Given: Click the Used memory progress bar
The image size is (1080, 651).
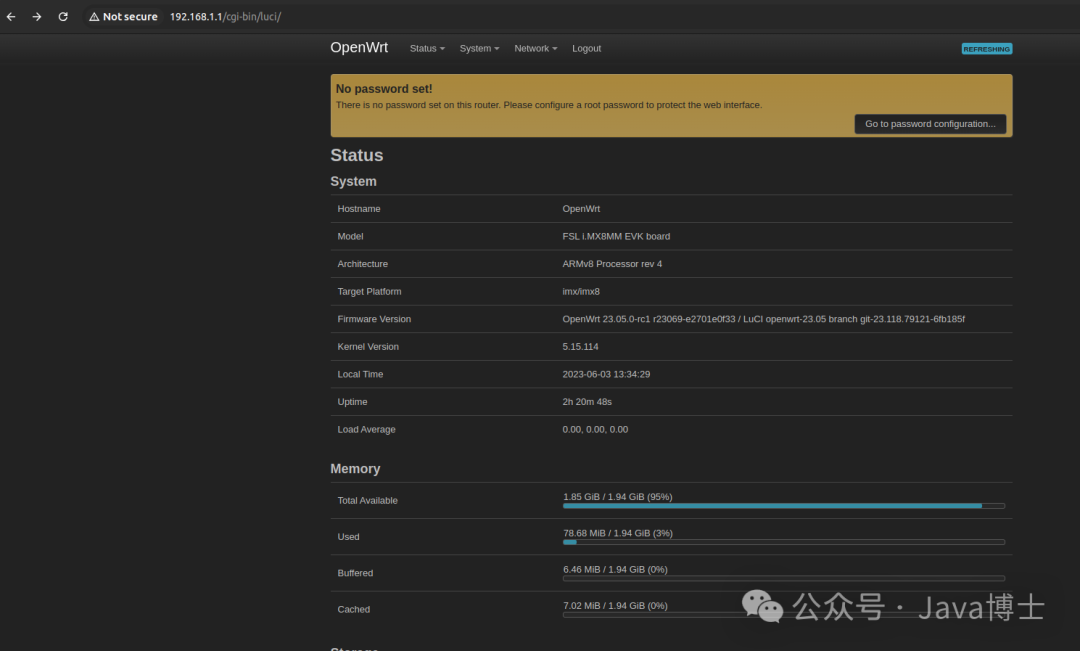Looking at the screenshot, I should tap(783, 542).
